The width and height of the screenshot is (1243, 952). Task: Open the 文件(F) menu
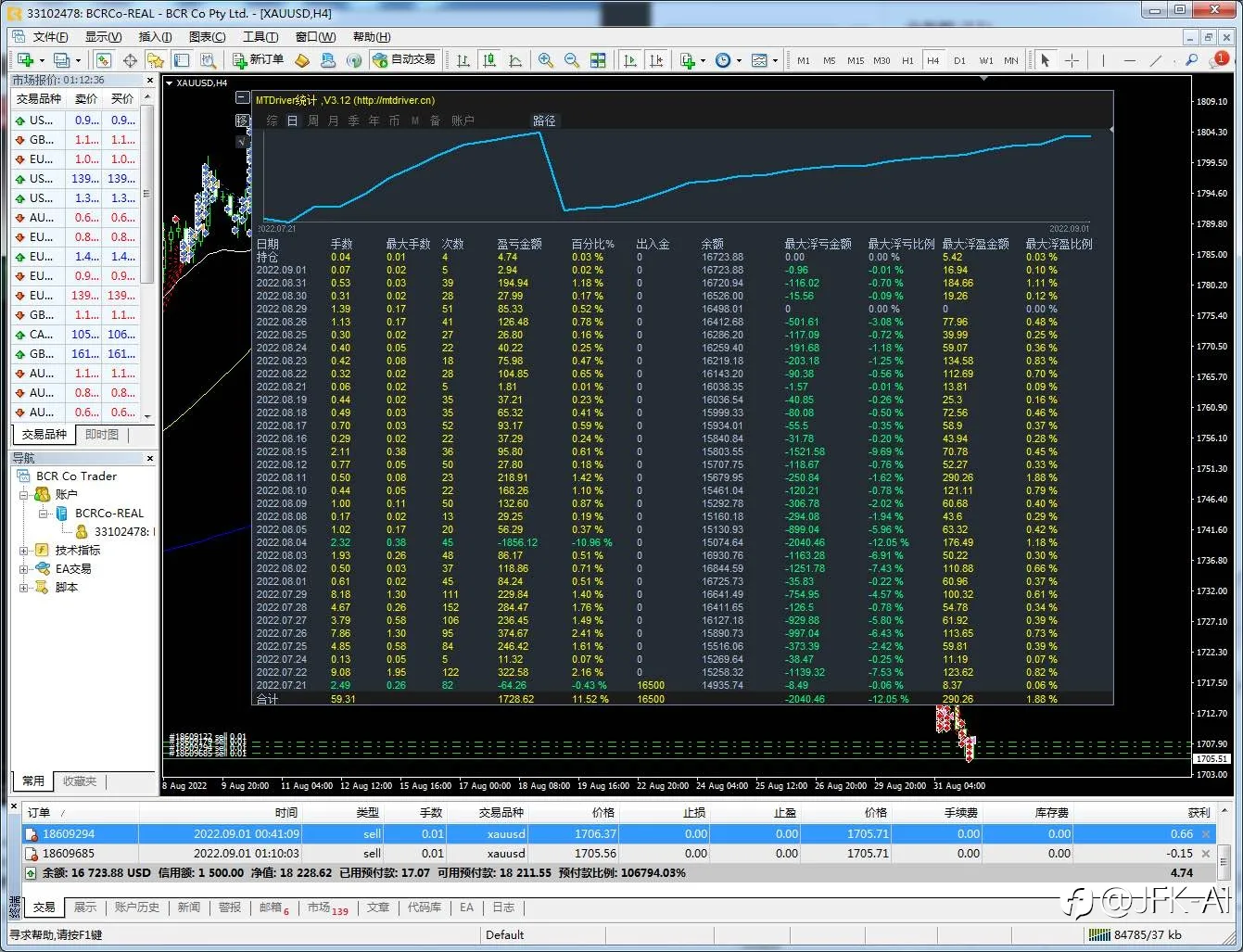coord(50,37)
